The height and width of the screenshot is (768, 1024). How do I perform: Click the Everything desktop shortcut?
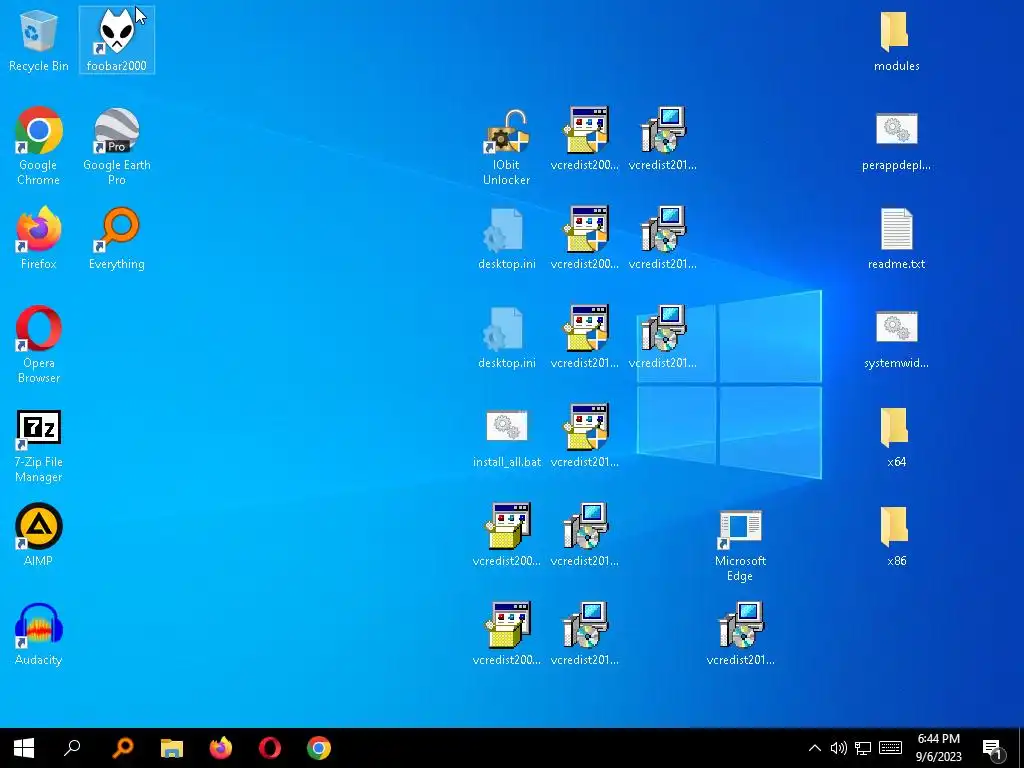coord(116,238)
